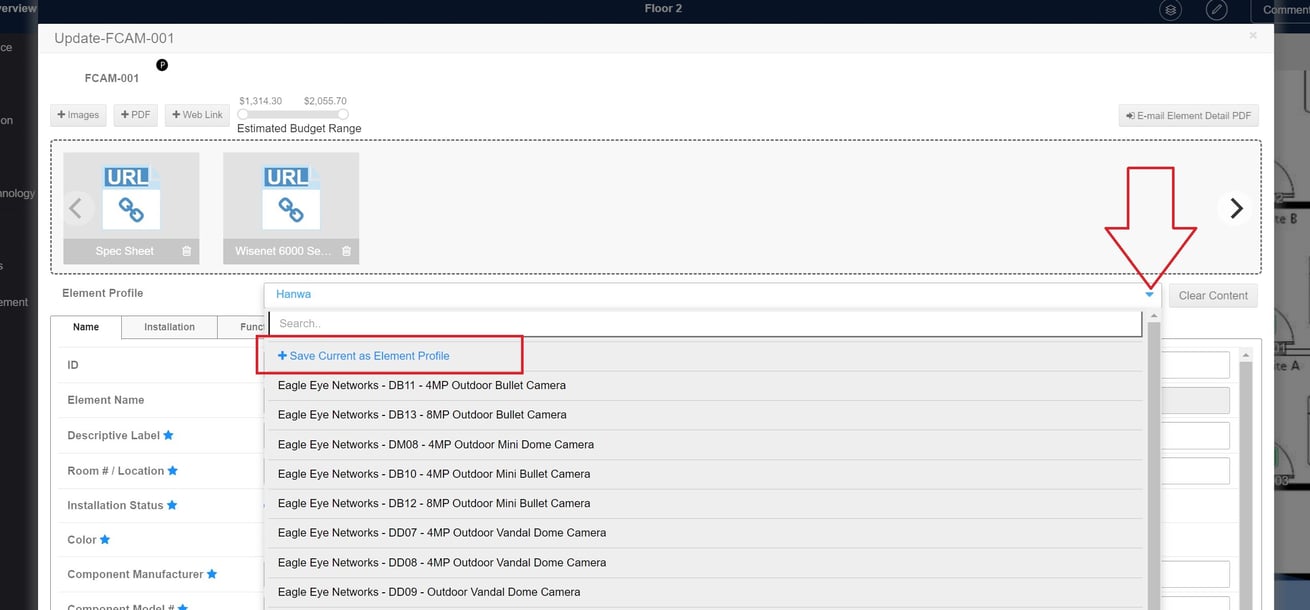Open the Spec Sheet URL thumbnail

pyautogui.click(x=131, y=198)
